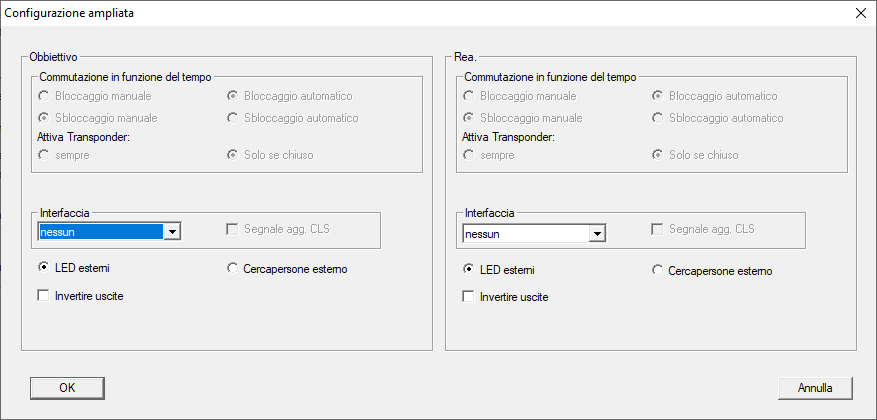The height and width of the screenshot is (420, 877).
Task: Enable Invertire uscite in Rea. panel
Action: pos(469,297)
